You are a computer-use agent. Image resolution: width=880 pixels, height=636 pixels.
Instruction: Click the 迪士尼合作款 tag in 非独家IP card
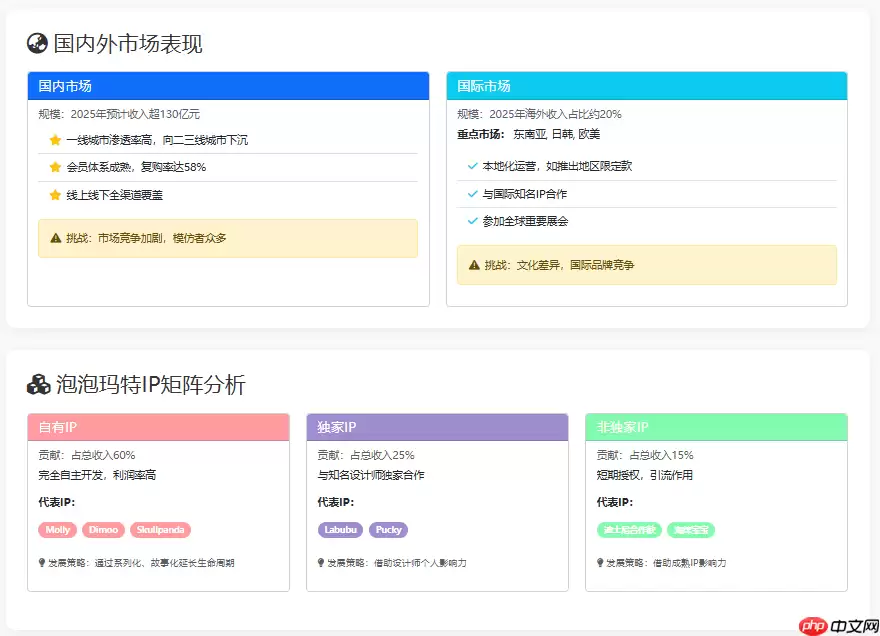631,530
